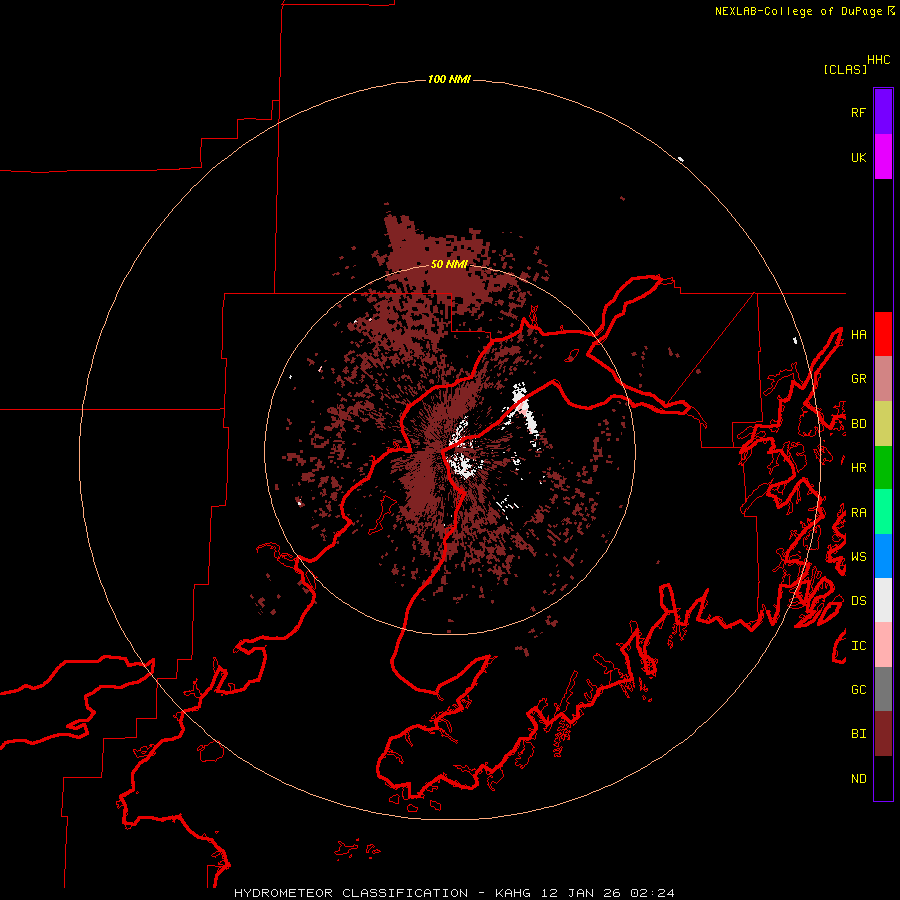
Task: Click the GR pink-brown legend swatch
Action: 883,379
